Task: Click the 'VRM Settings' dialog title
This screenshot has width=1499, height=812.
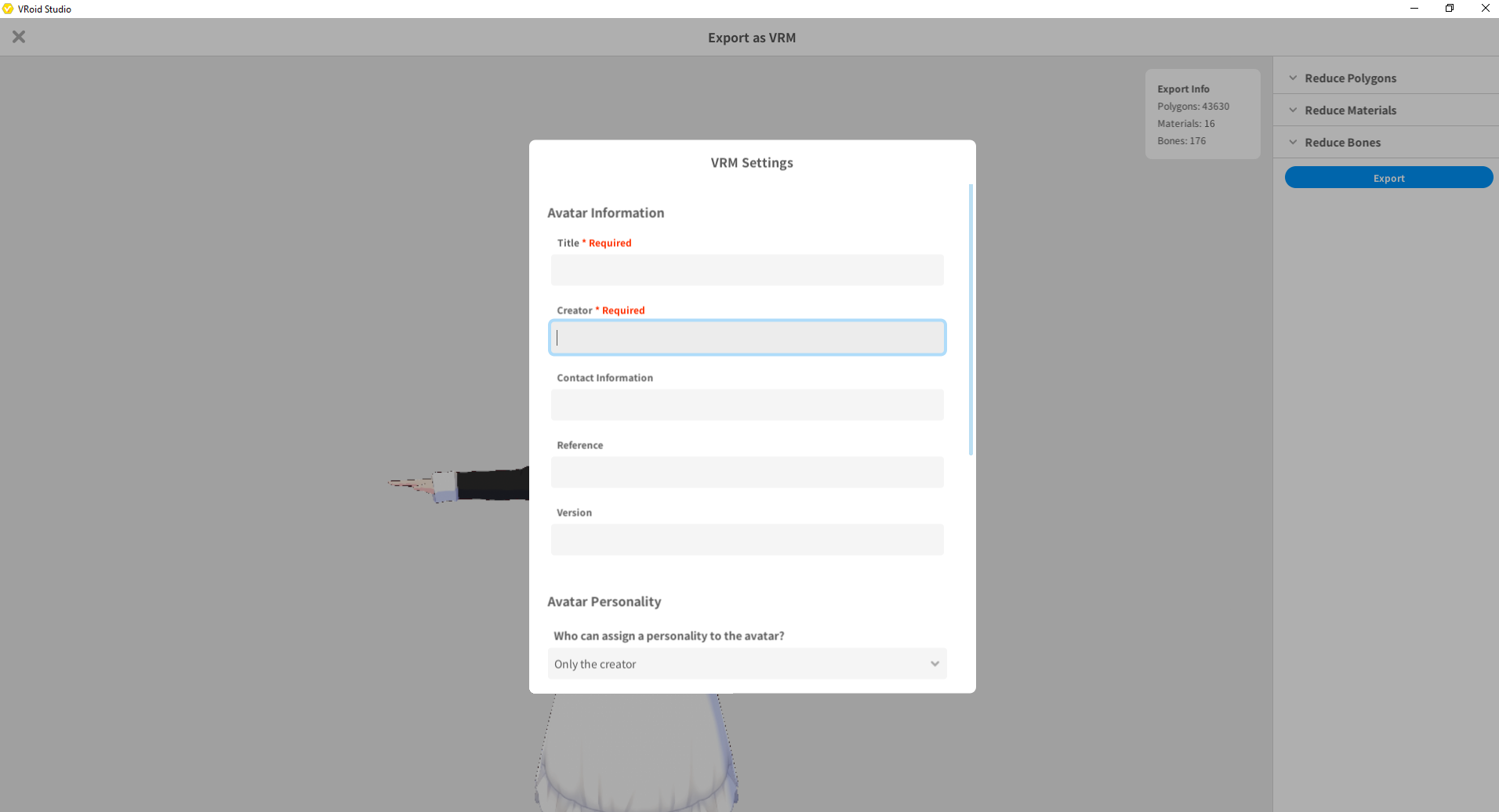Action: point(752,163)
